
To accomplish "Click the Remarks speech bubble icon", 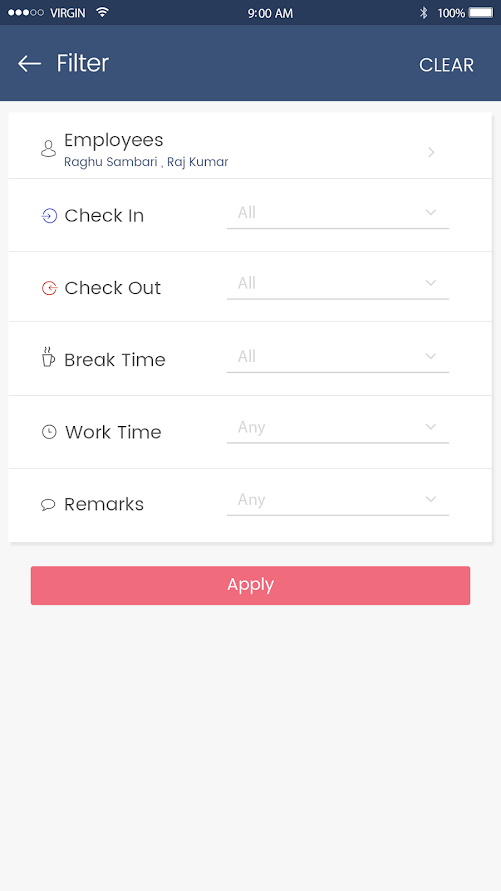I will click(48, 504).
